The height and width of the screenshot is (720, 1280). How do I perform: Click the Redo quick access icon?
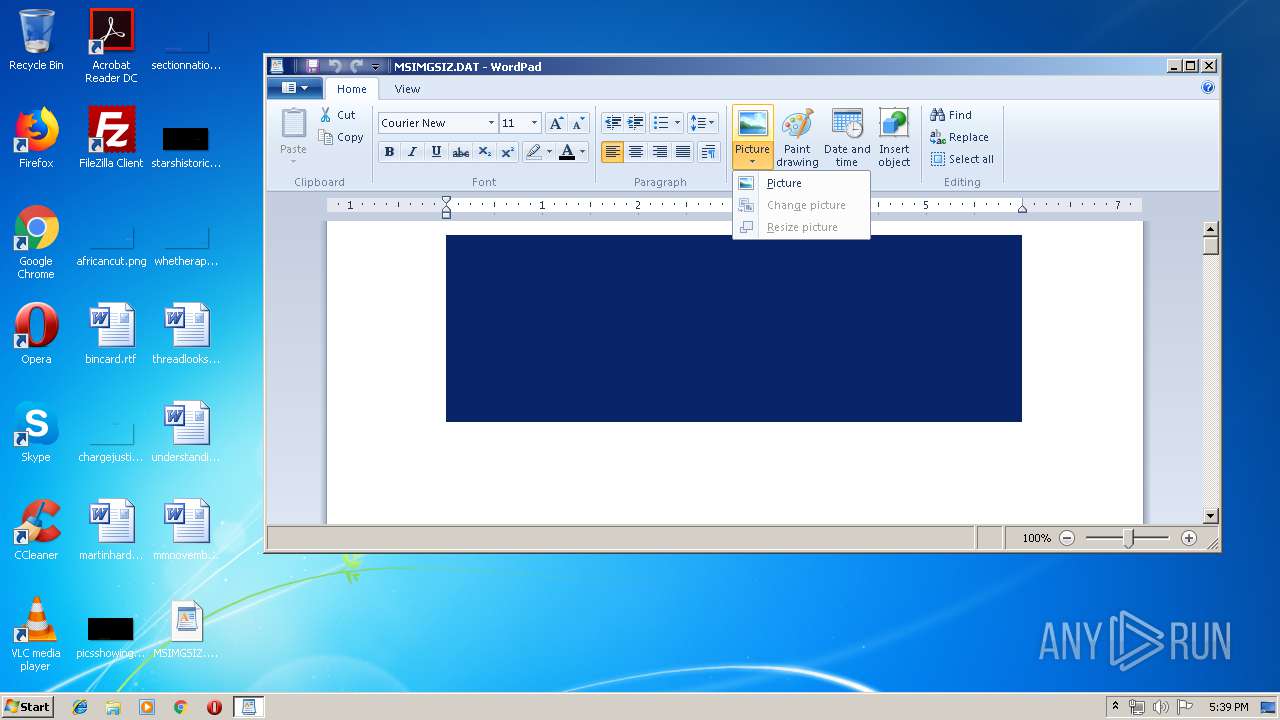[356, 66]
